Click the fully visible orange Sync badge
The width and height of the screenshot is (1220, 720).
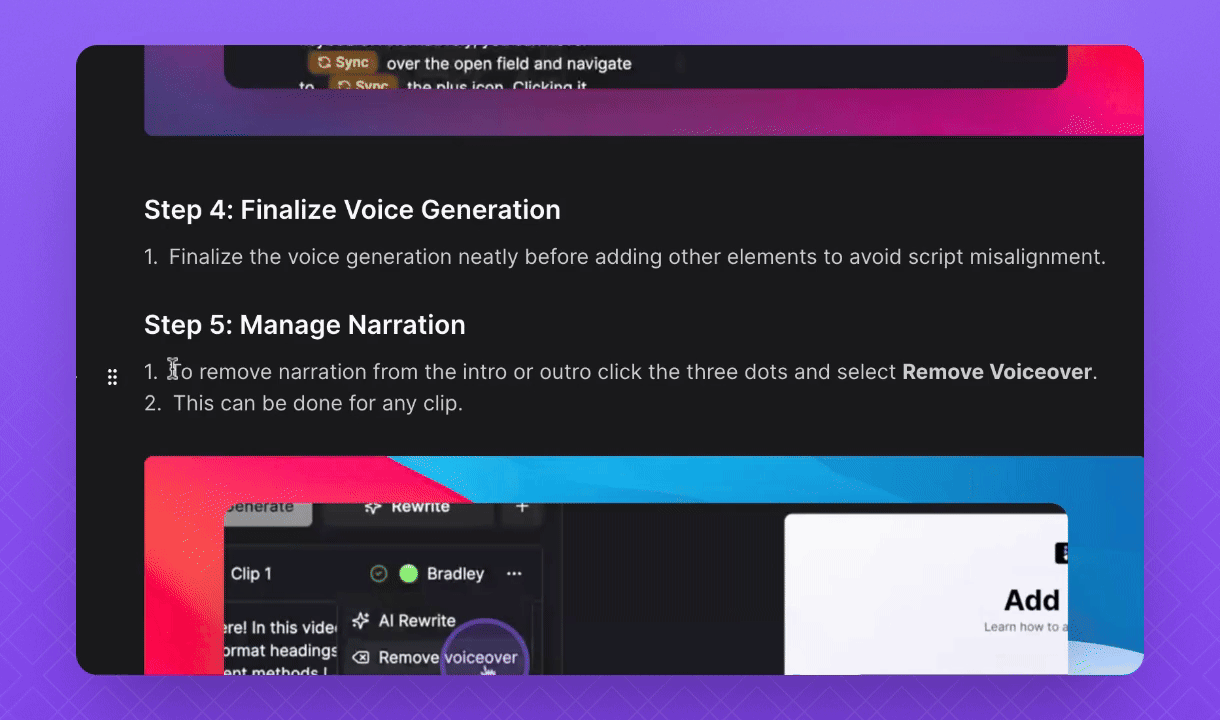[x=341, y=62]
